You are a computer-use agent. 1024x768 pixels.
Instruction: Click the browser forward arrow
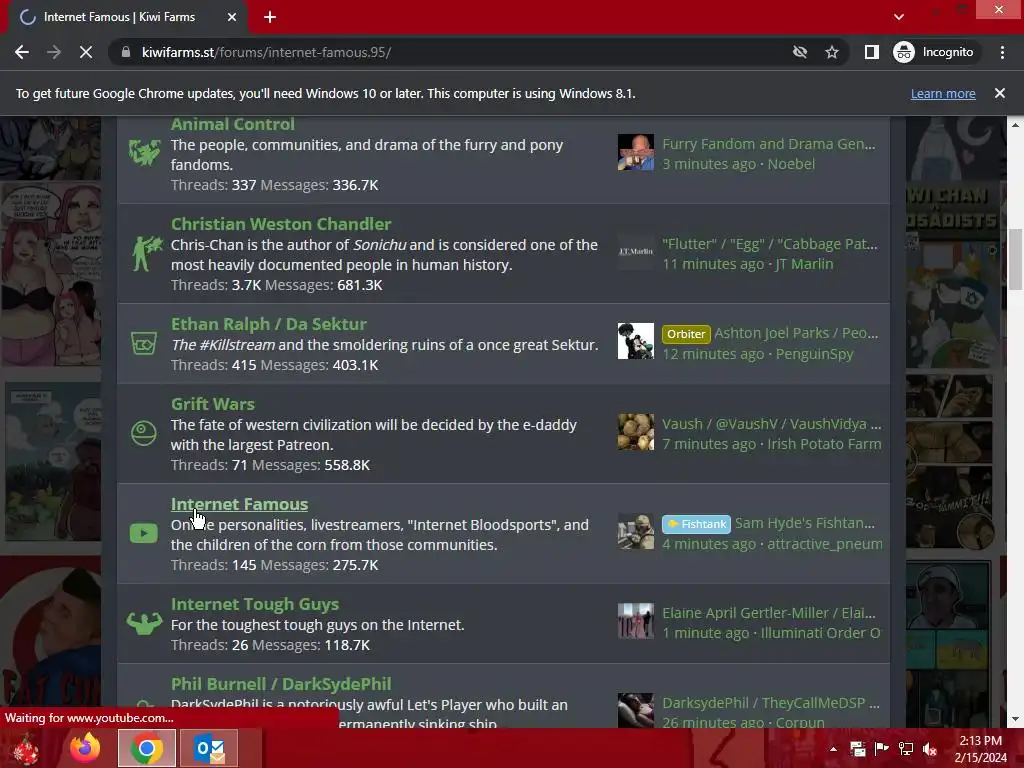coord(54,52)
